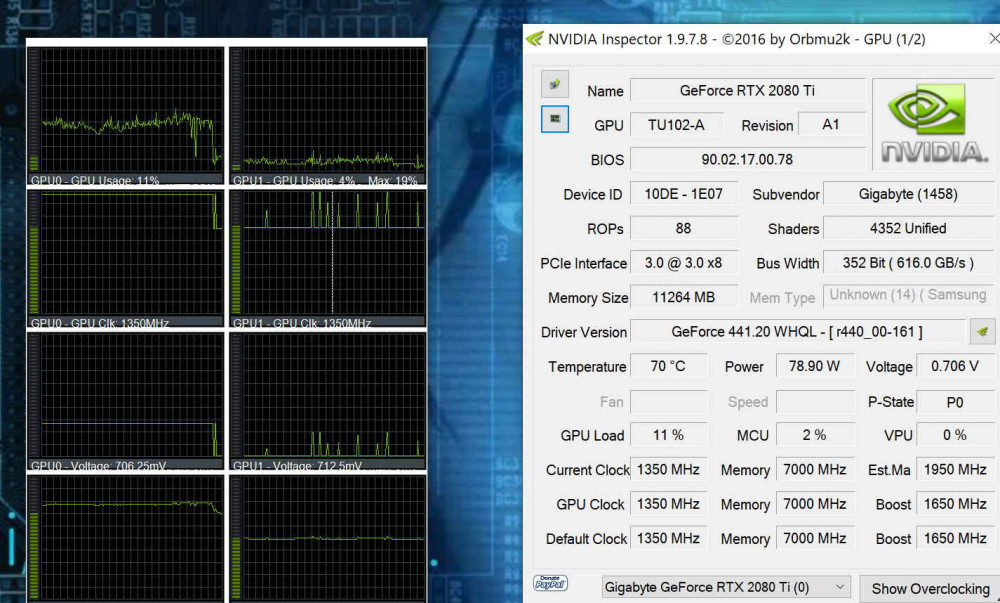Image resolution: width=1000 pixels, height=603 pixels.
Task: Open the Gigabyte GeForce RTX 2080 Ti dropdown
Action: 724,588
